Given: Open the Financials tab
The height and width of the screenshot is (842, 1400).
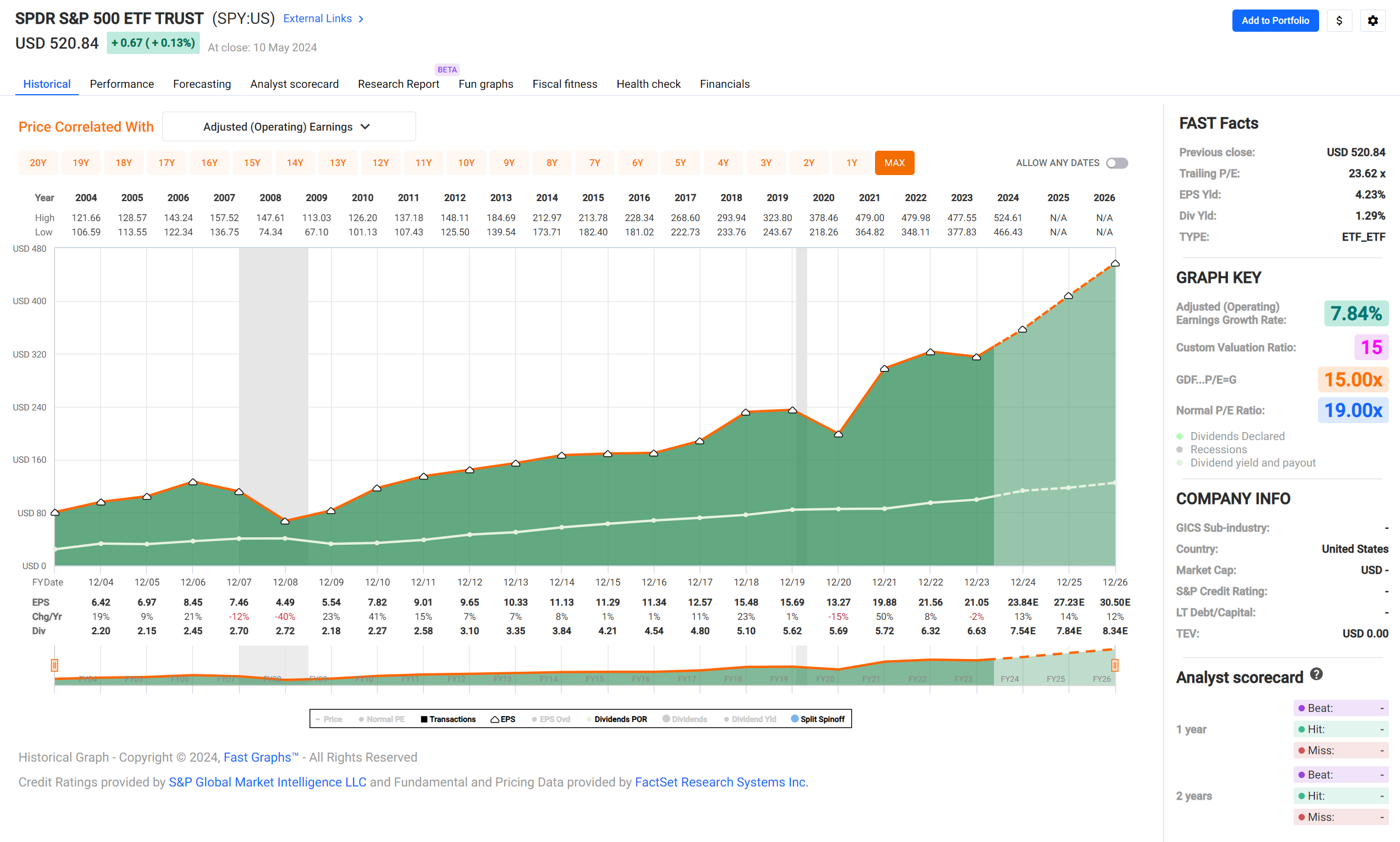Looking at the screenshot, I should (x=725, y=84).
